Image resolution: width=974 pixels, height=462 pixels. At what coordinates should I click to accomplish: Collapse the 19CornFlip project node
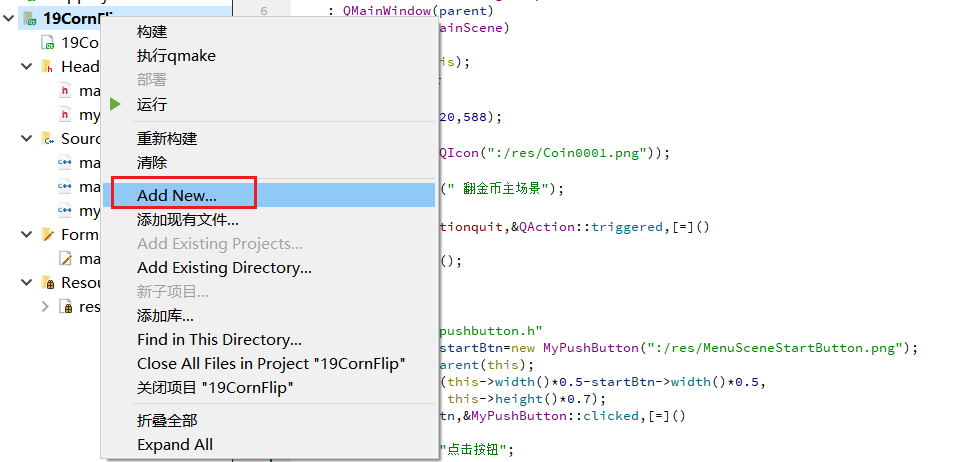(9, 19)
